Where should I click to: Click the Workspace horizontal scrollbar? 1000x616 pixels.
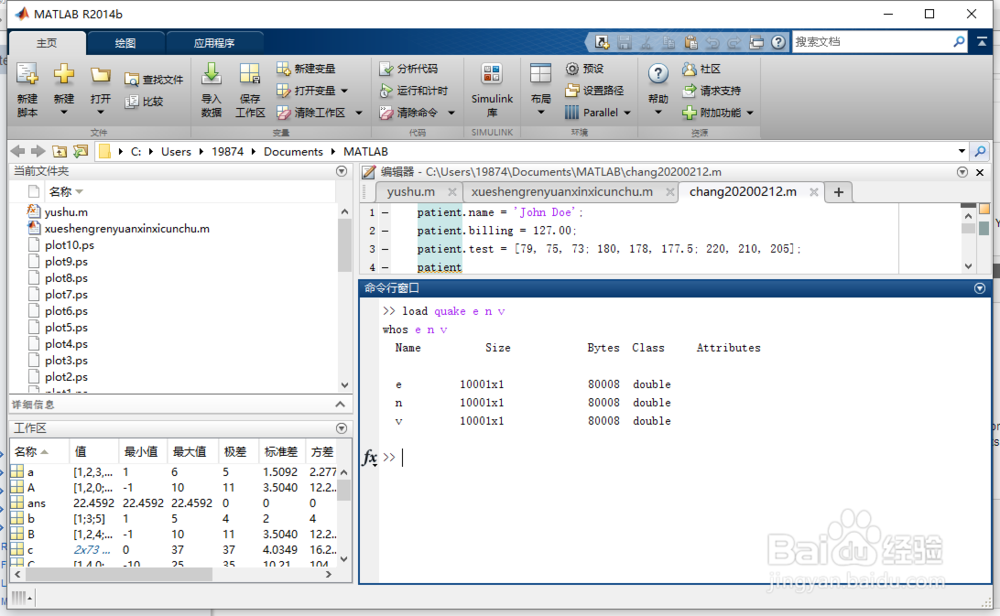pos(119,574)
